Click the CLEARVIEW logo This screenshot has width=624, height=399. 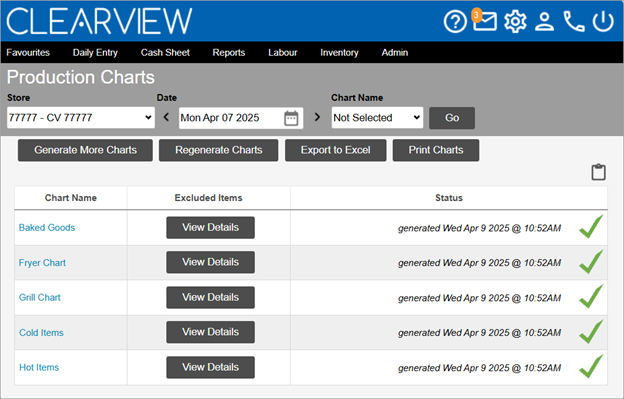(x=99, y=21)
